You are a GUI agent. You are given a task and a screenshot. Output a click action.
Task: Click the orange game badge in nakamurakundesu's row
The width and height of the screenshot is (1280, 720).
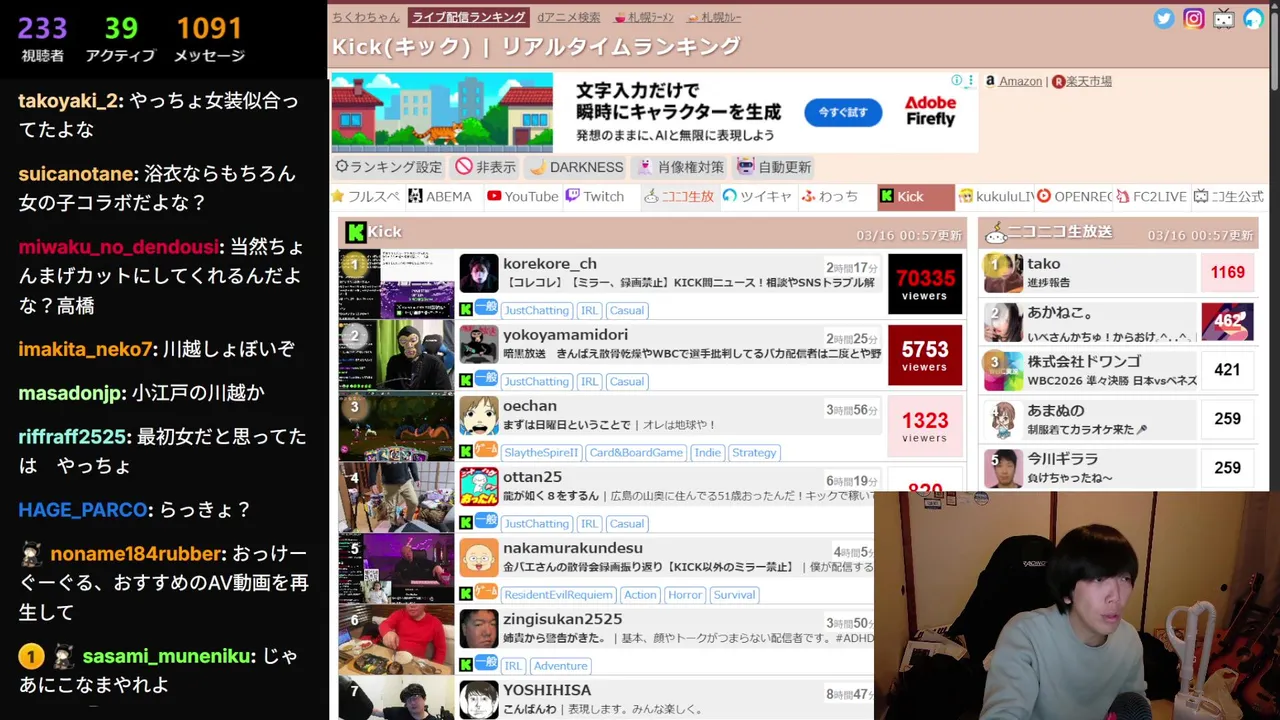pyautogui.click(x=486, y=591)
